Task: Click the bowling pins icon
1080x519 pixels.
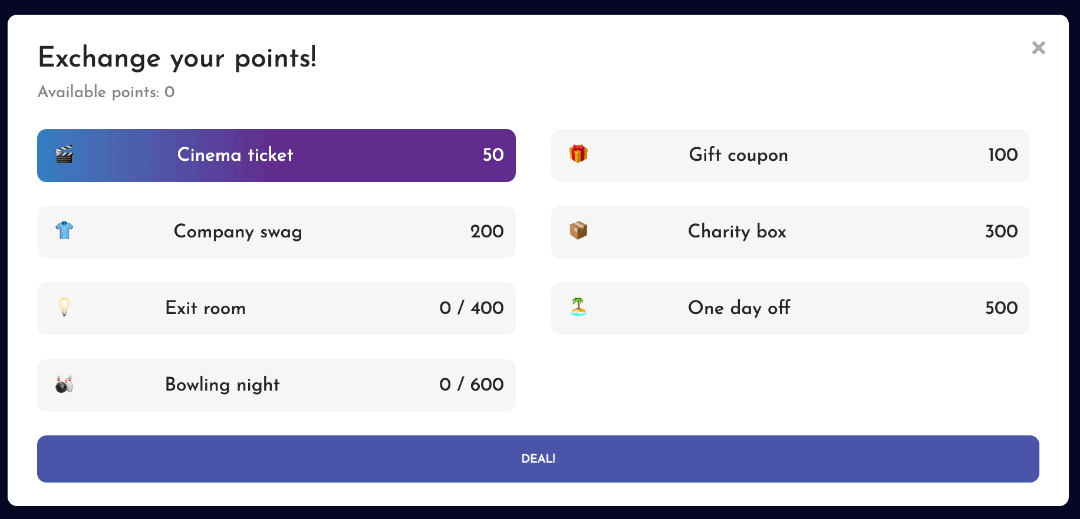Action: (64, 384)
